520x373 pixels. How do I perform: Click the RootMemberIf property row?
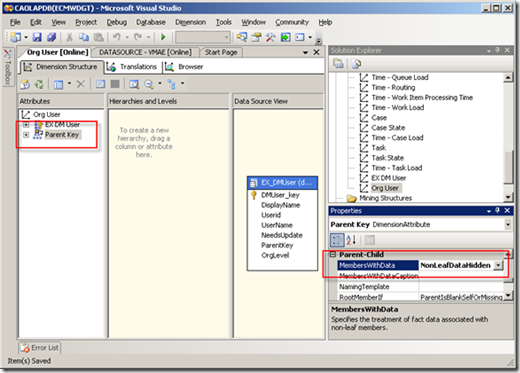(421, 297)
